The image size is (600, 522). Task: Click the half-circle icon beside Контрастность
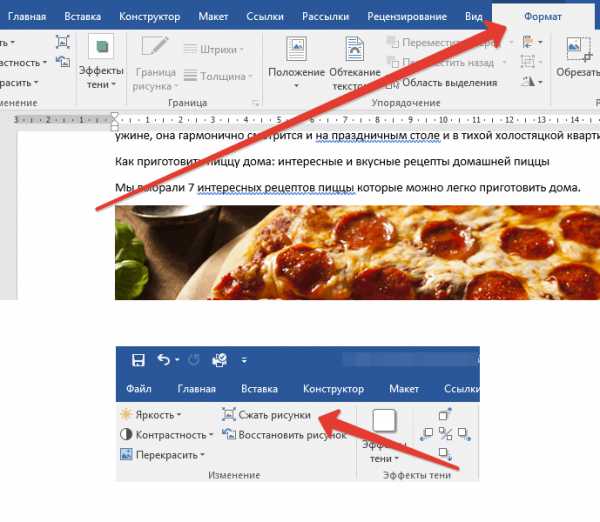coord(126,434)
